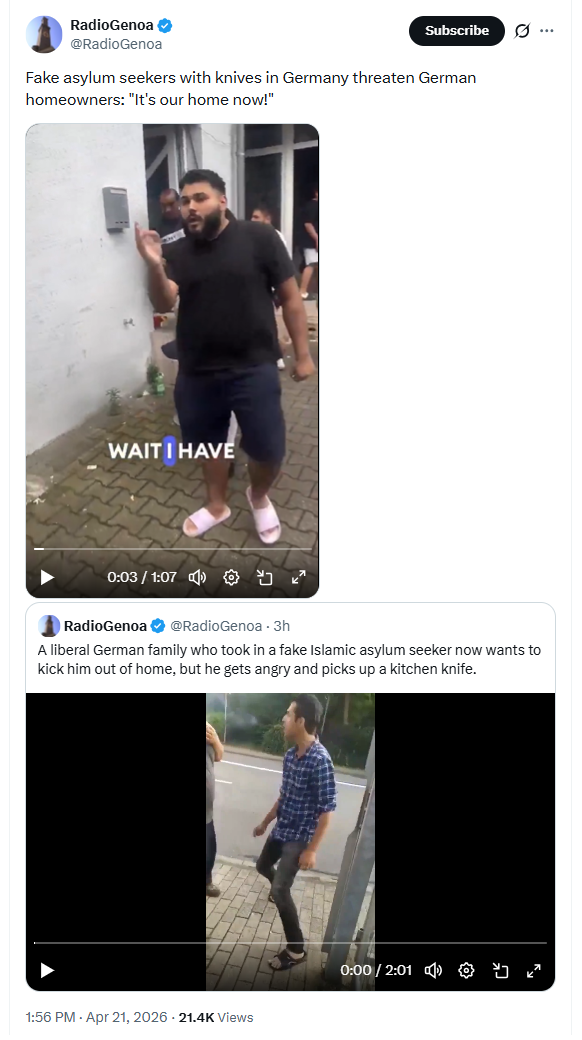Seek along the quoted video progress bar
Viewport: 582px width, 1040px height.
pos(290,942)
